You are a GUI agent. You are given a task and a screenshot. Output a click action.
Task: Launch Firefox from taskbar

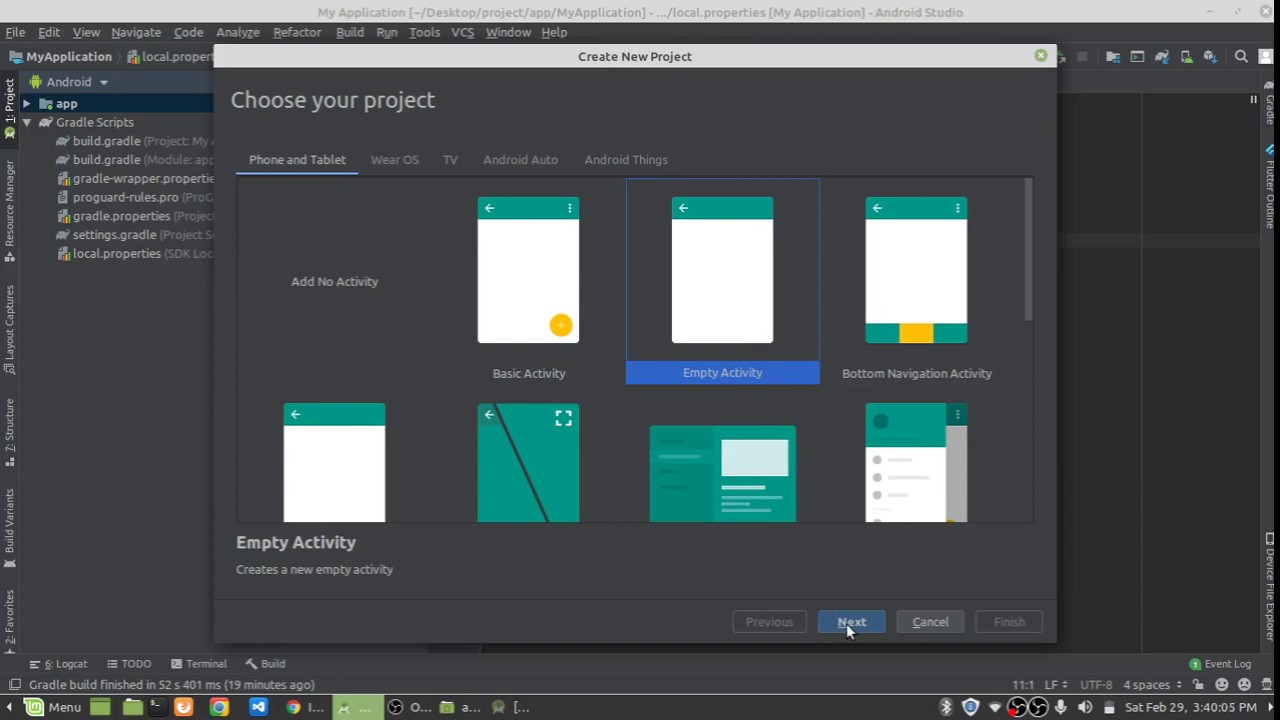tap(183, 707)
